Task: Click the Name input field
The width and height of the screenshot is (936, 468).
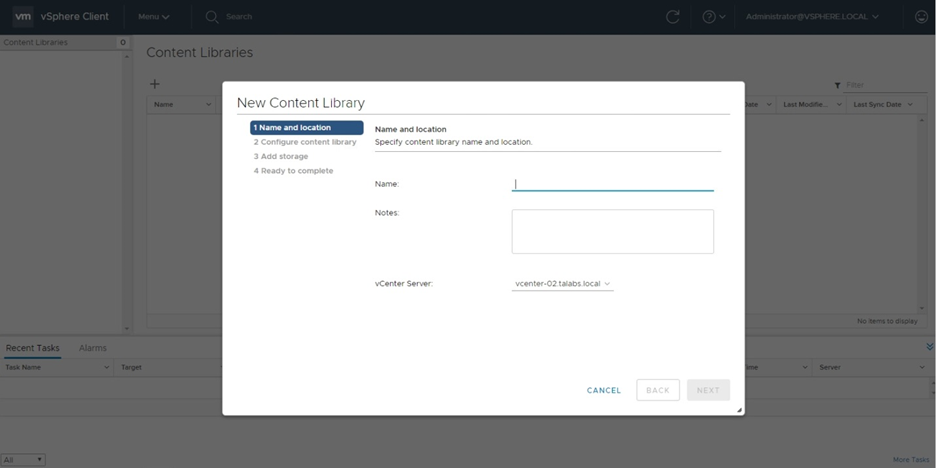Action: (x=612, y=184)
